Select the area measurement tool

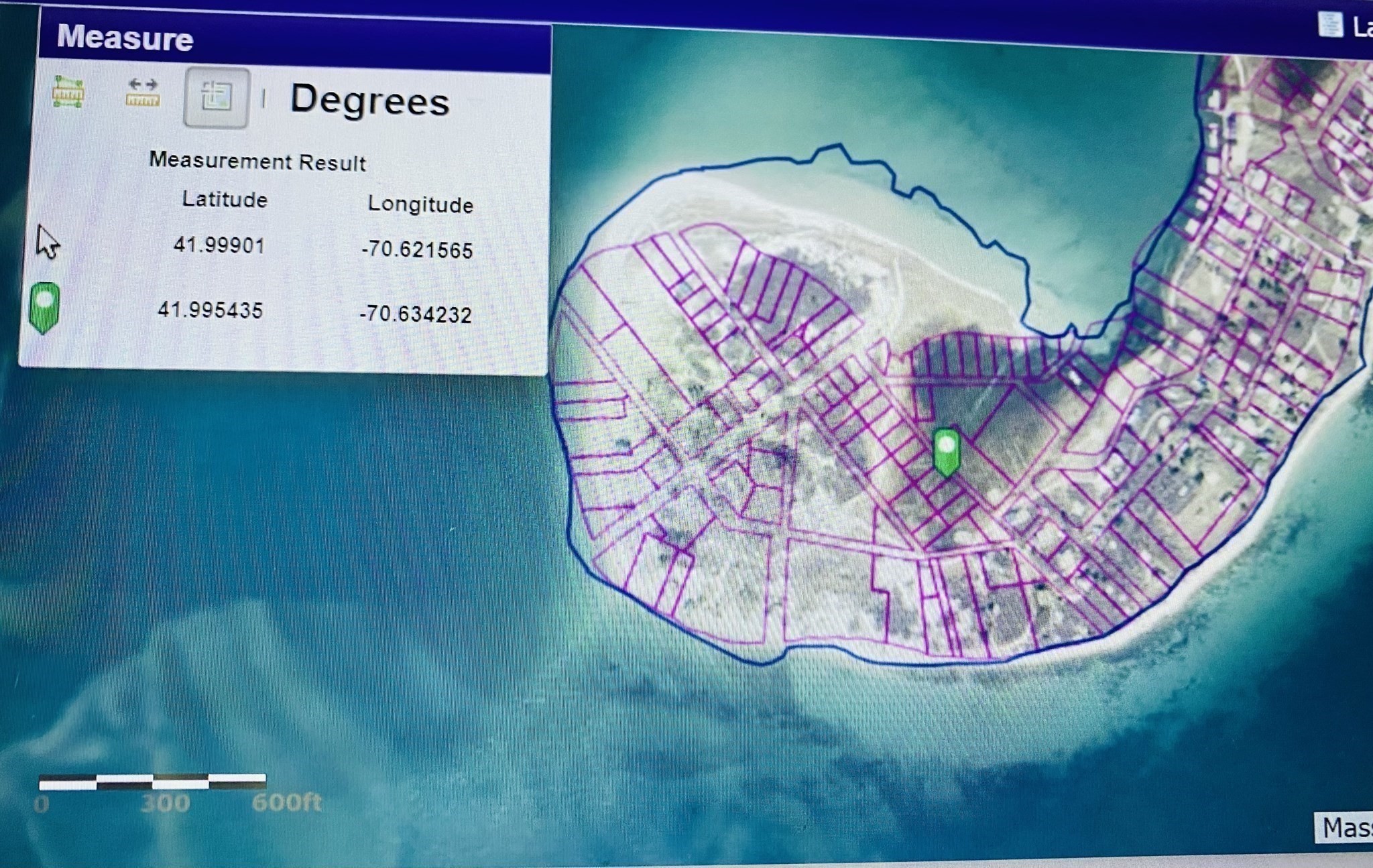point(68,92)
